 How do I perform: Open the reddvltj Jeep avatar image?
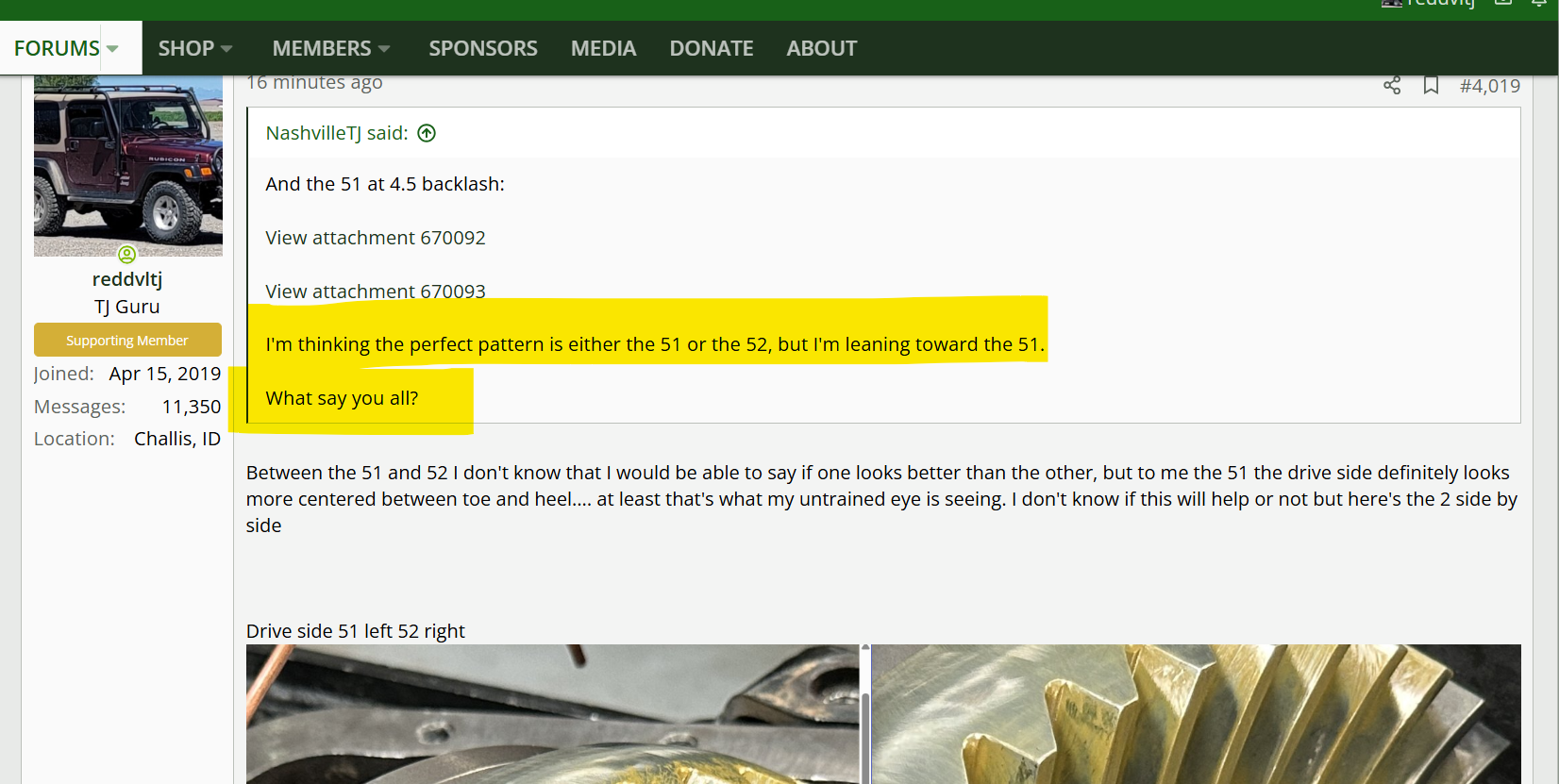point(128,166)
